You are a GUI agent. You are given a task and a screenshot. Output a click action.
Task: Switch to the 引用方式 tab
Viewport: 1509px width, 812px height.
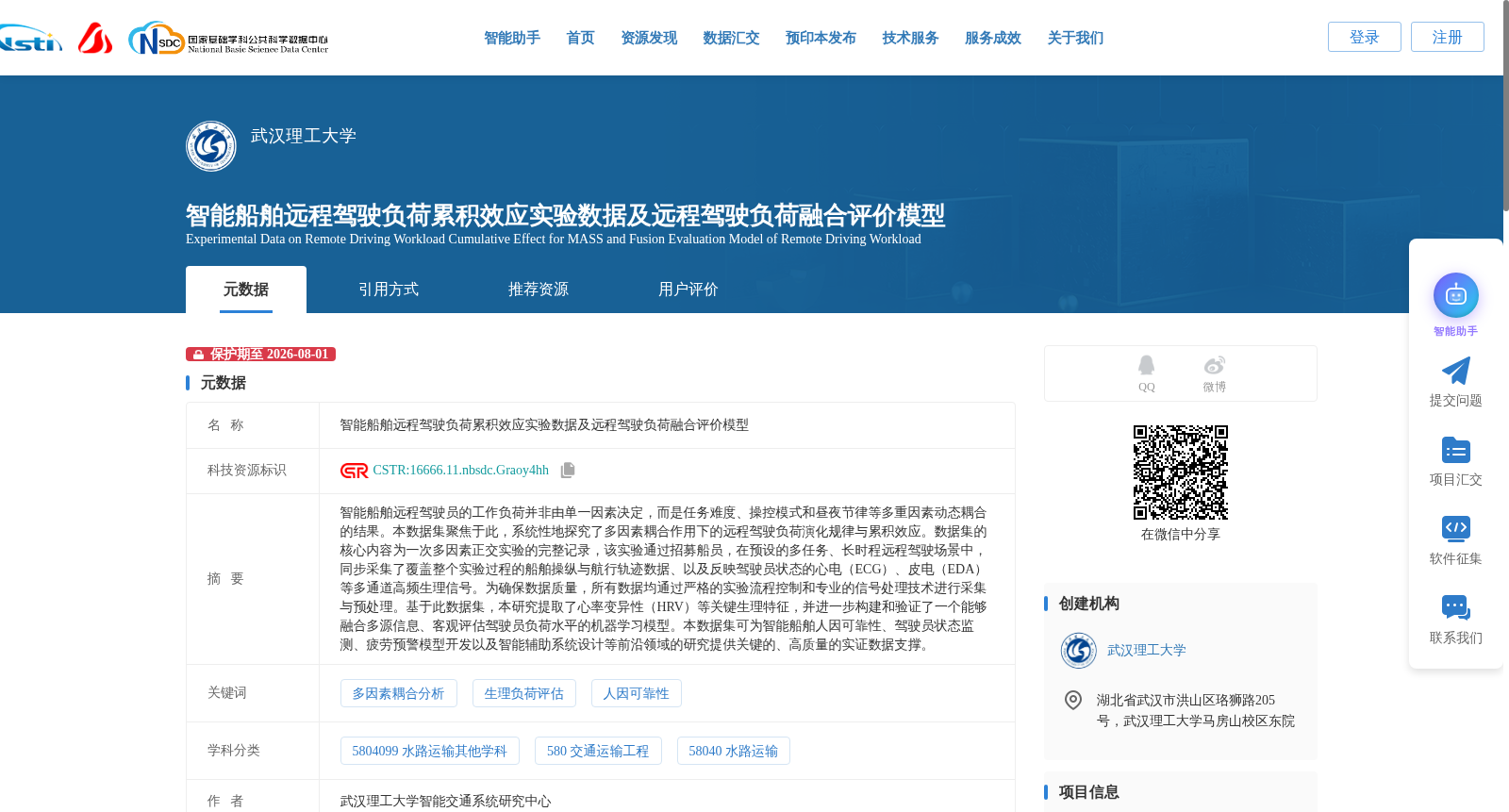click(389, 290)
